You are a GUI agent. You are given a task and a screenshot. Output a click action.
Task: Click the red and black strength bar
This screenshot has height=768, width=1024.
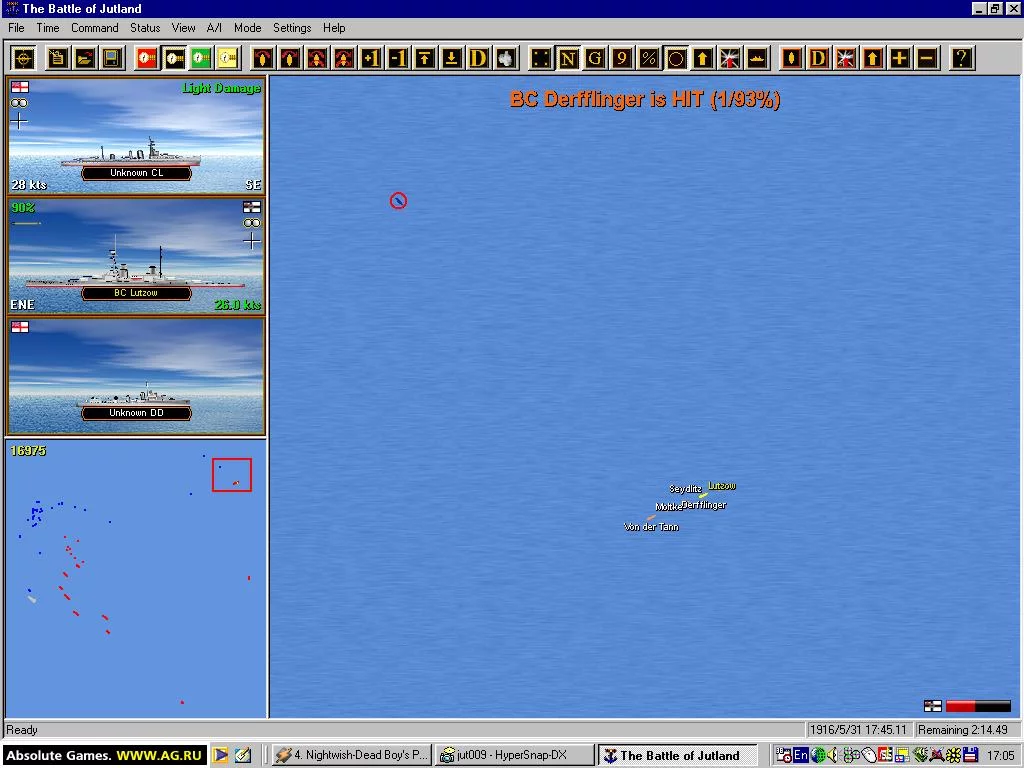tap(978, 706)
